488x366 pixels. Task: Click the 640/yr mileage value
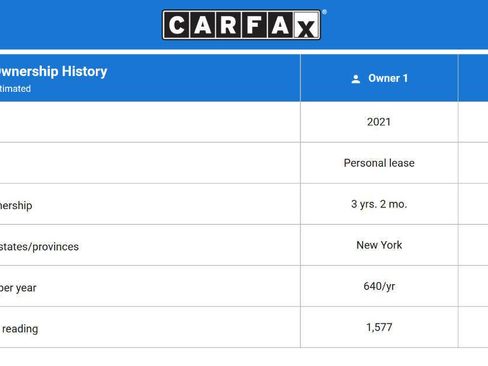point(379,286)
